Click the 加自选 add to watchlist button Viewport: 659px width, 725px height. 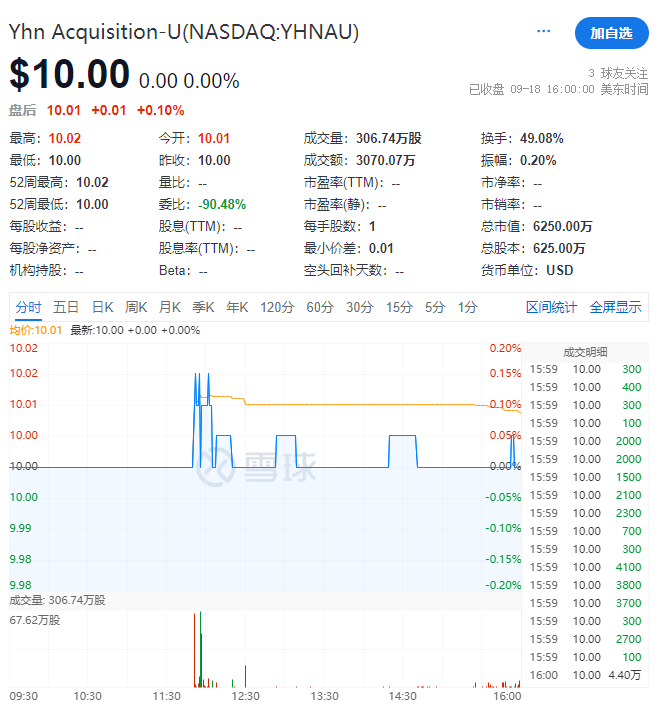(611, 33)
